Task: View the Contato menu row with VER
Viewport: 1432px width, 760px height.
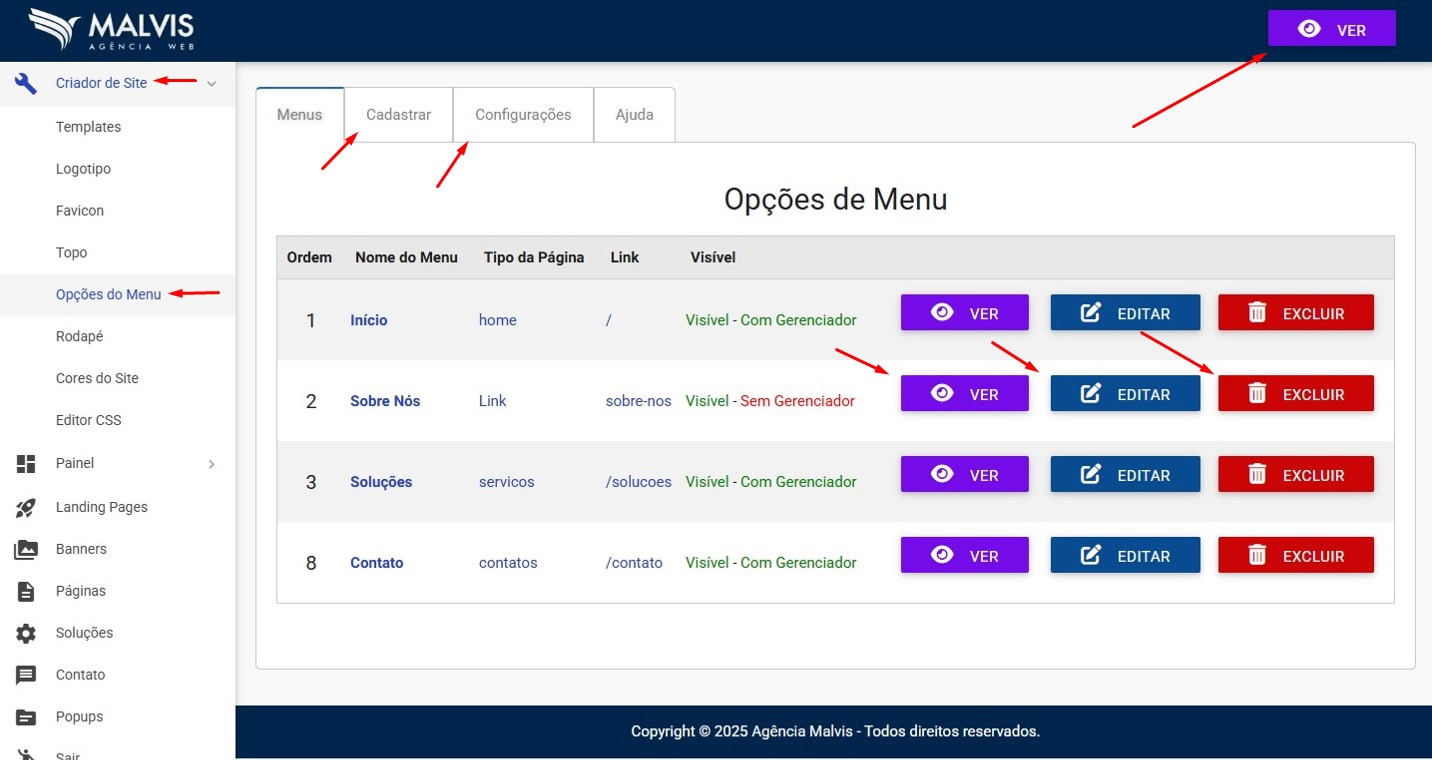Action: point(964,556)
